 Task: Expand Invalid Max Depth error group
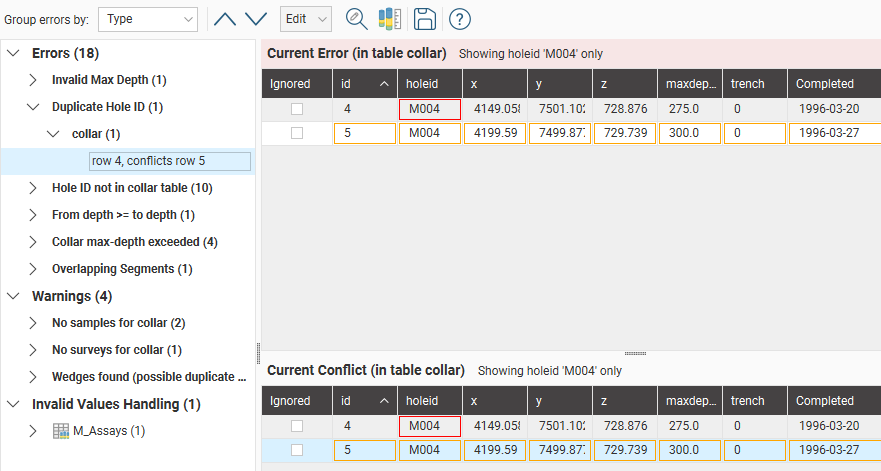point(33,79)
